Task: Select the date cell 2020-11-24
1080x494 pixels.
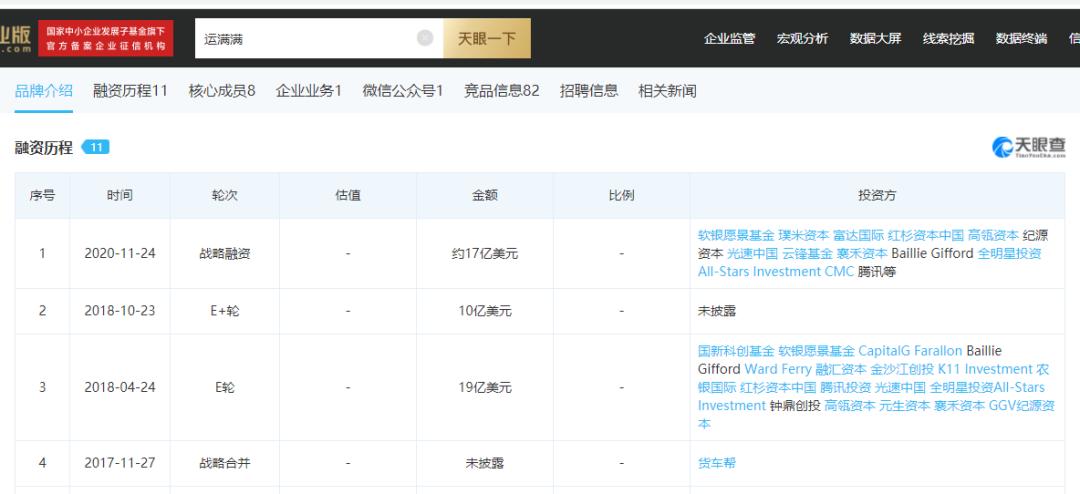Action: coord(120,254)
